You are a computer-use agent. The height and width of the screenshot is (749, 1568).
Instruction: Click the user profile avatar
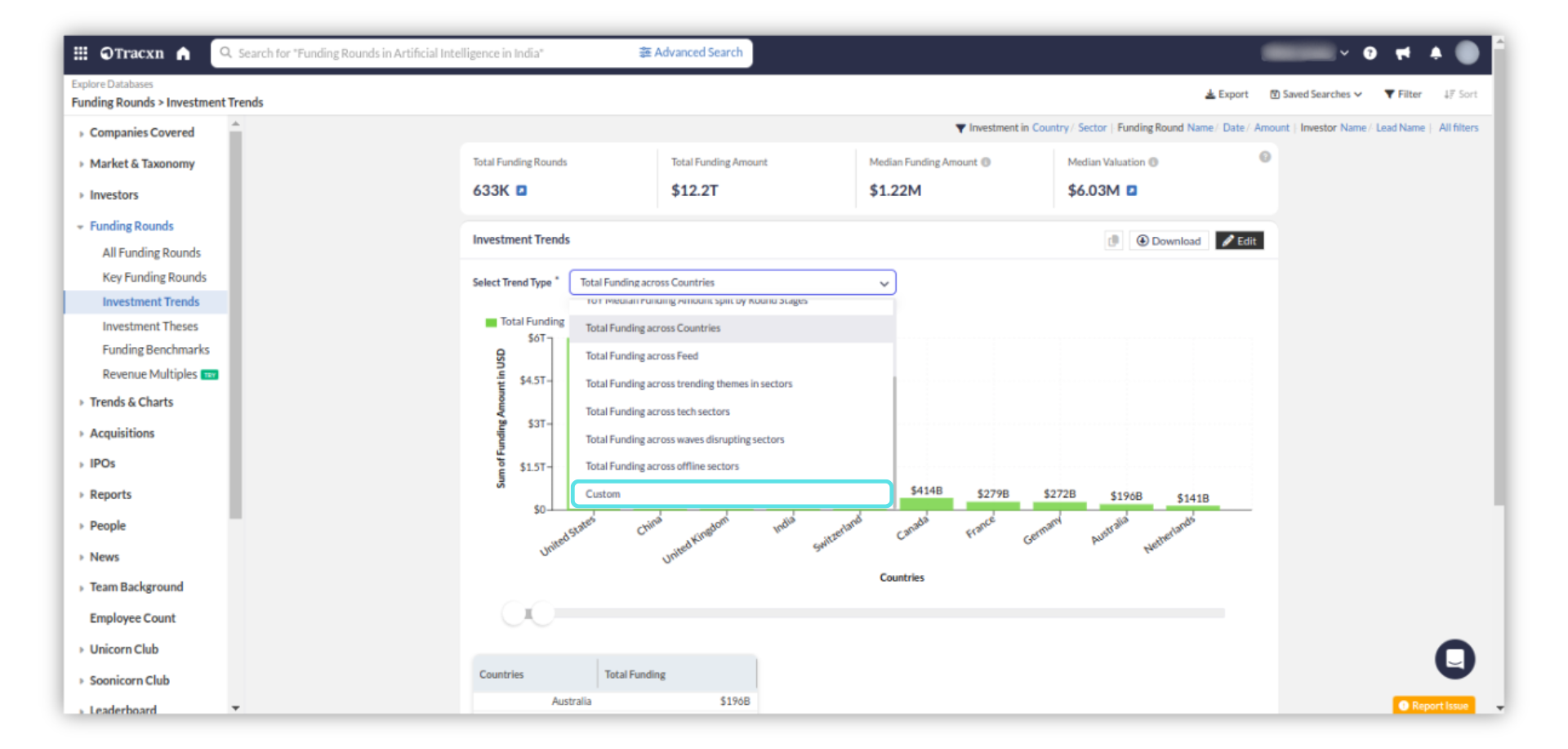[x=1468, y=53]
